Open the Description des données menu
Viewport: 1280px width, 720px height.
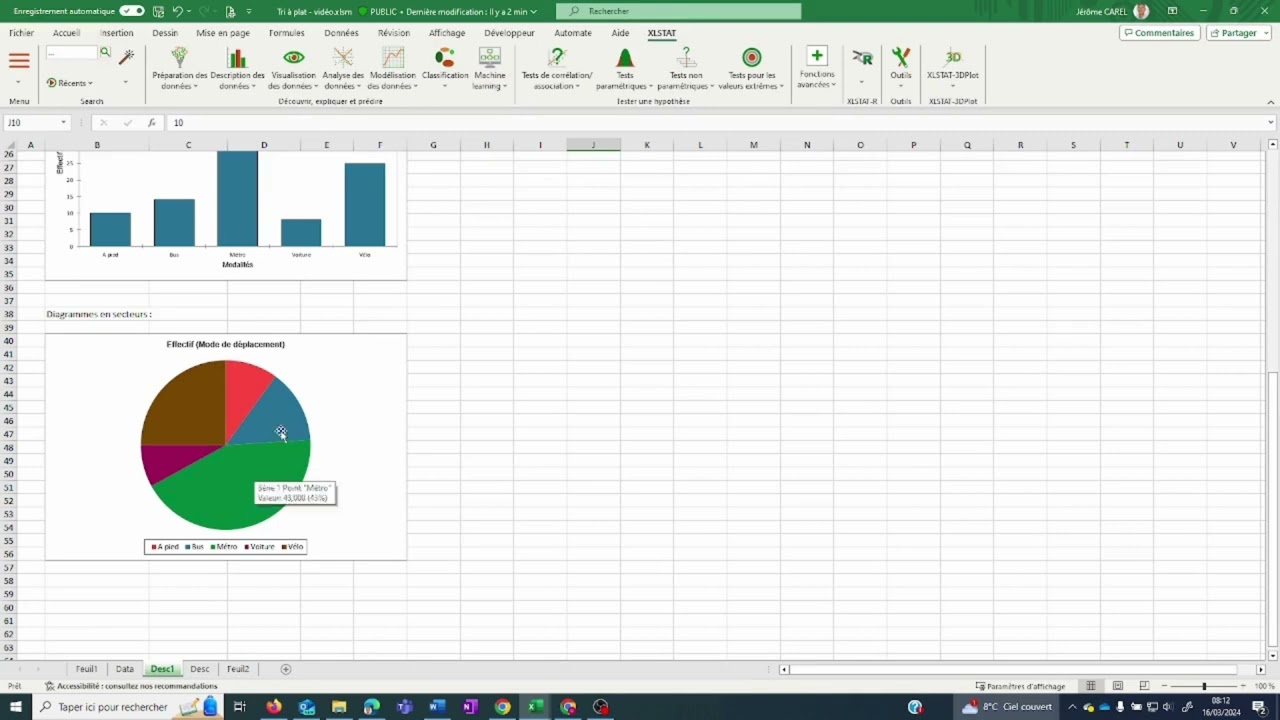tap(237, 68)
